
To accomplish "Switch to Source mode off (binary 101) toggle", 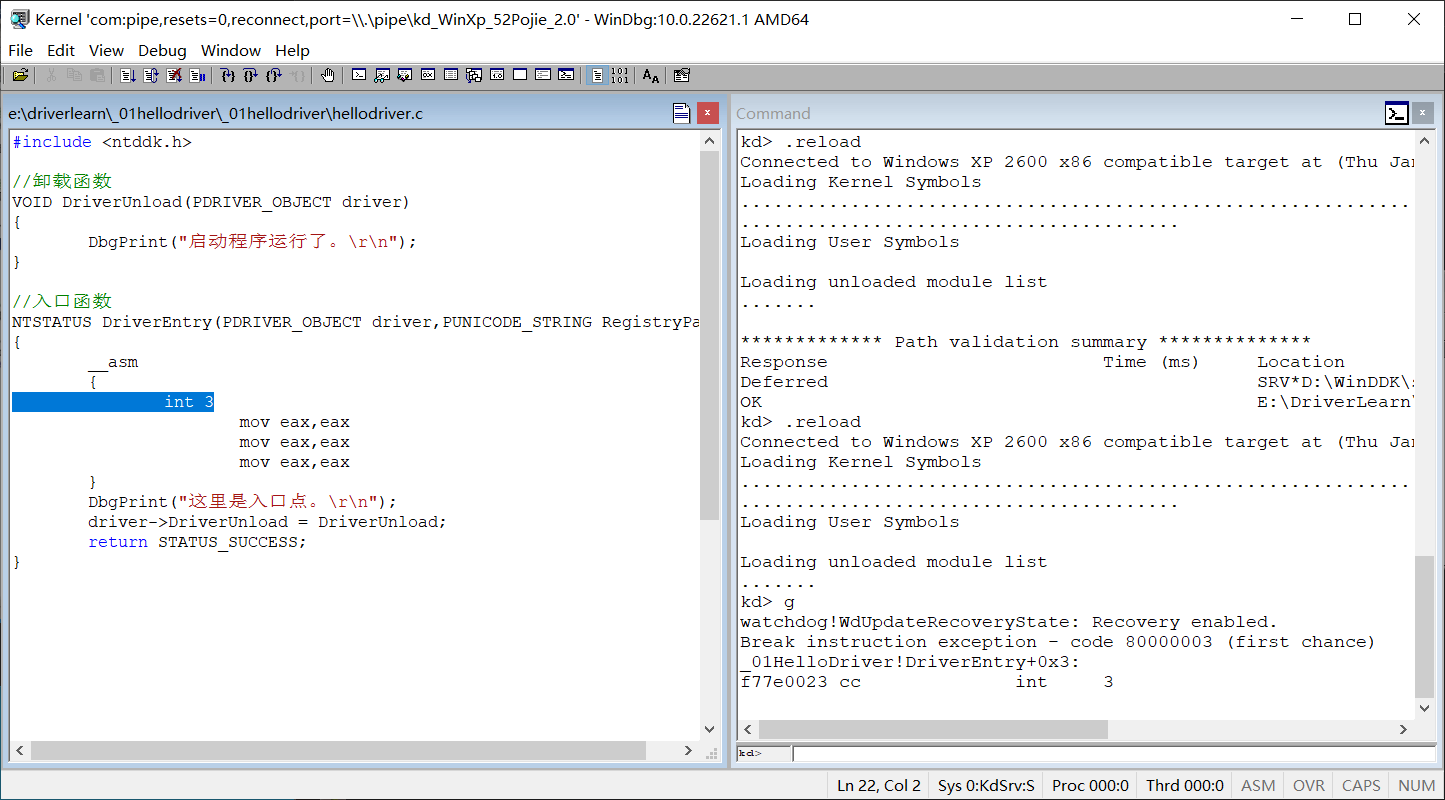I will pos(620,75).
